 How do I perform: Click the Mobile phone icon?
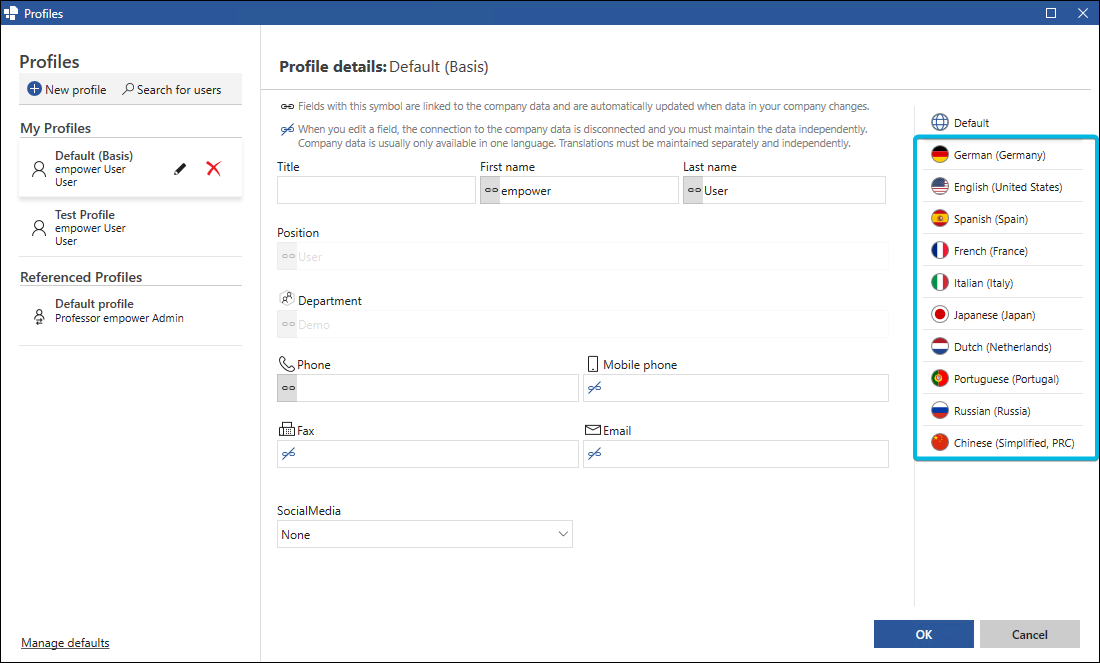pos(593,363)
